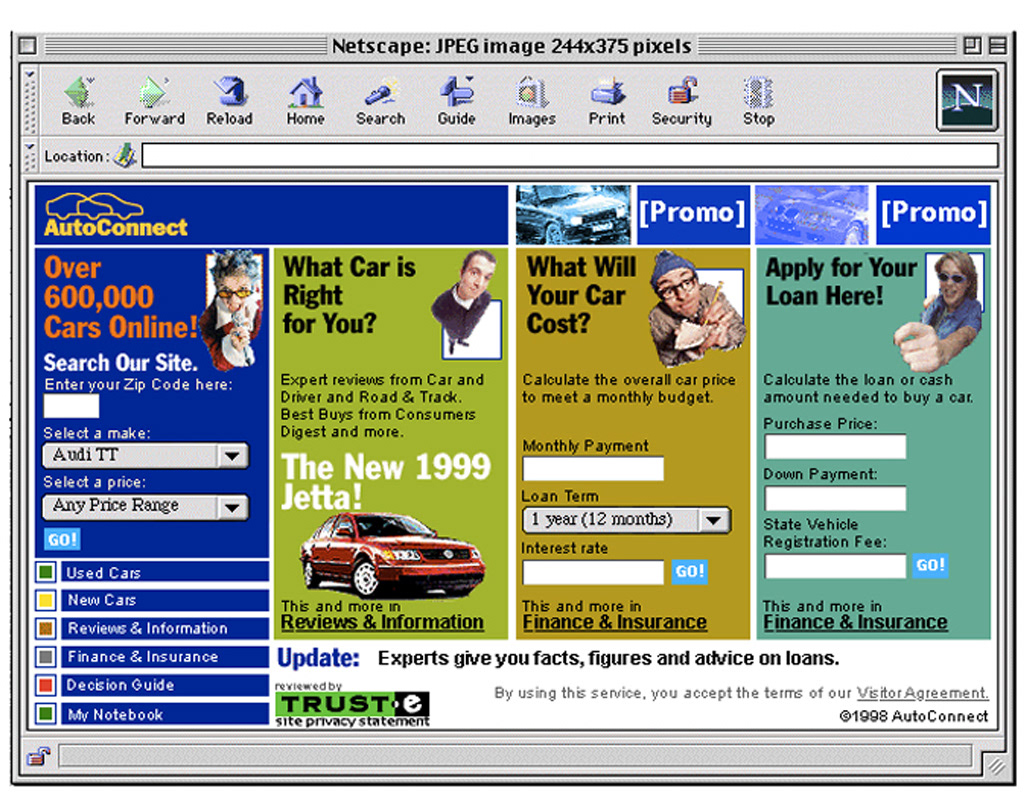The height and width of the screenshot is (812, 1024).
Task: Click the Back navigation icon
Action: click(78, 93)
